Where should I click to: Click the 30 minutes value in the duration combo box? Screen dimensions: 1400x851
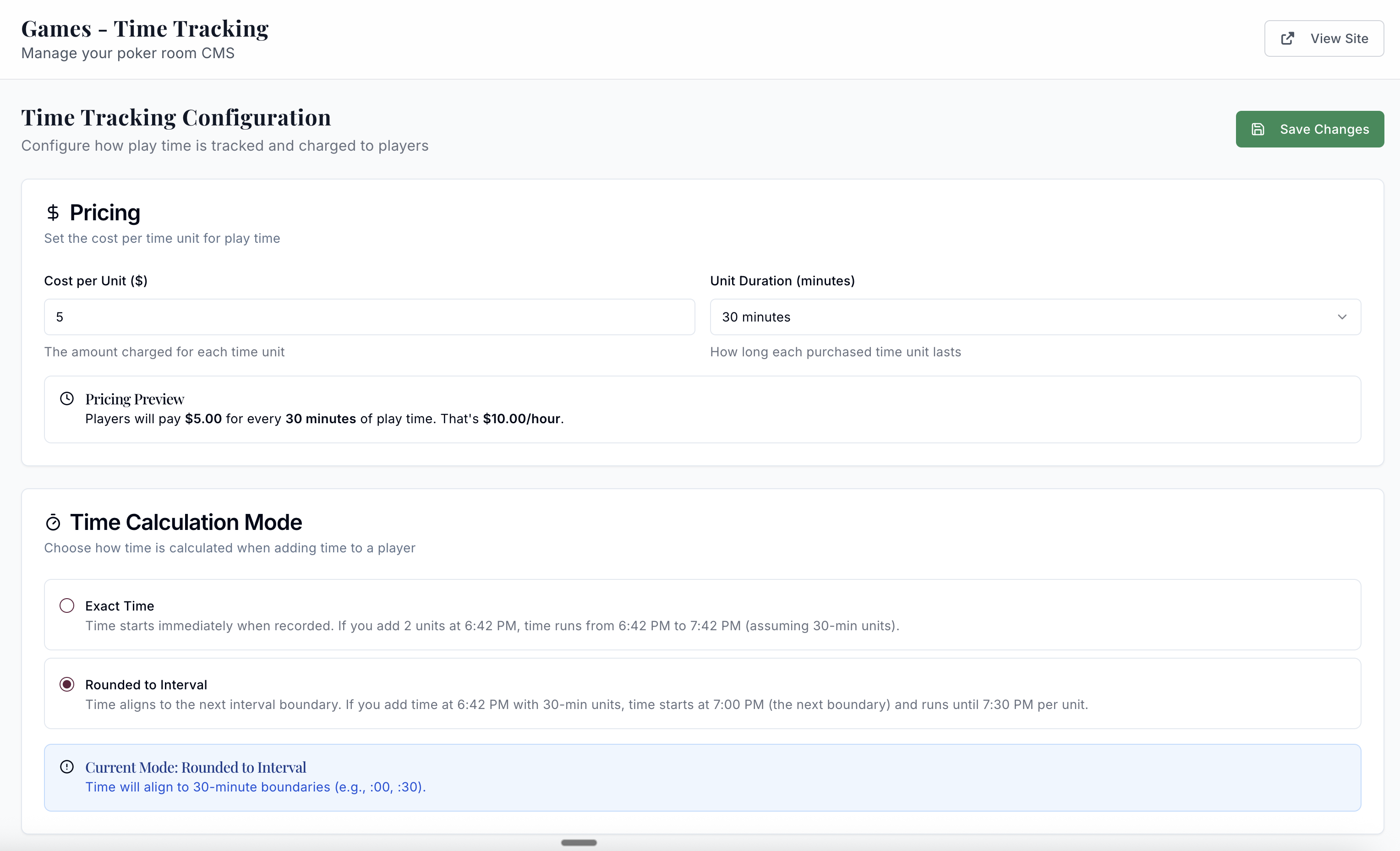[756, 317]
